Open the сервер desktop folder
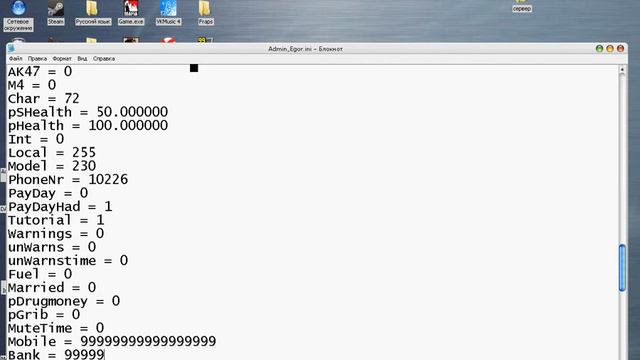This screenshot has width=640, height=360. pyautogui.click(x=522, y=6)
